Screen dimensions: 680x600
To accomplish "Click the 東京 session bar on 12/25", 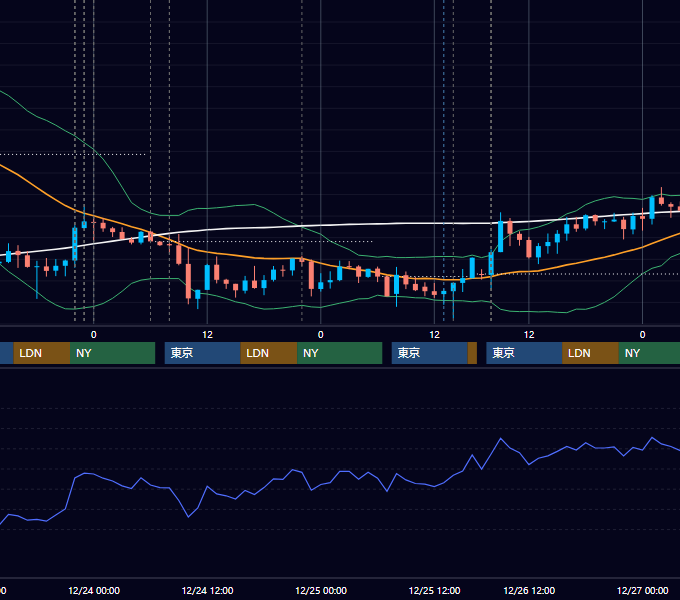I will (429, 353).
